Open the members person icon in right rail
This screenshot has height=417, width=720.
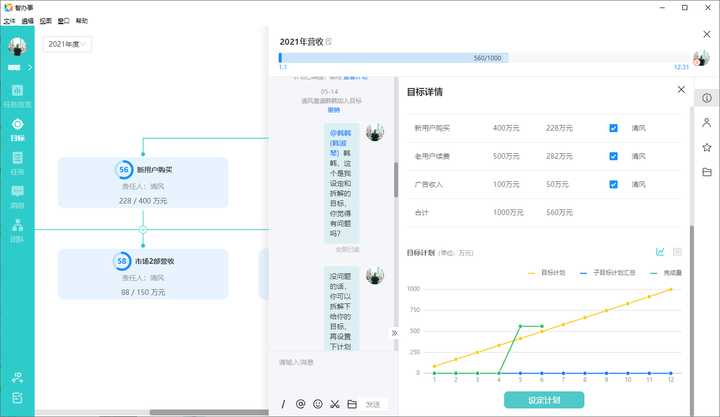pos(707,123)
